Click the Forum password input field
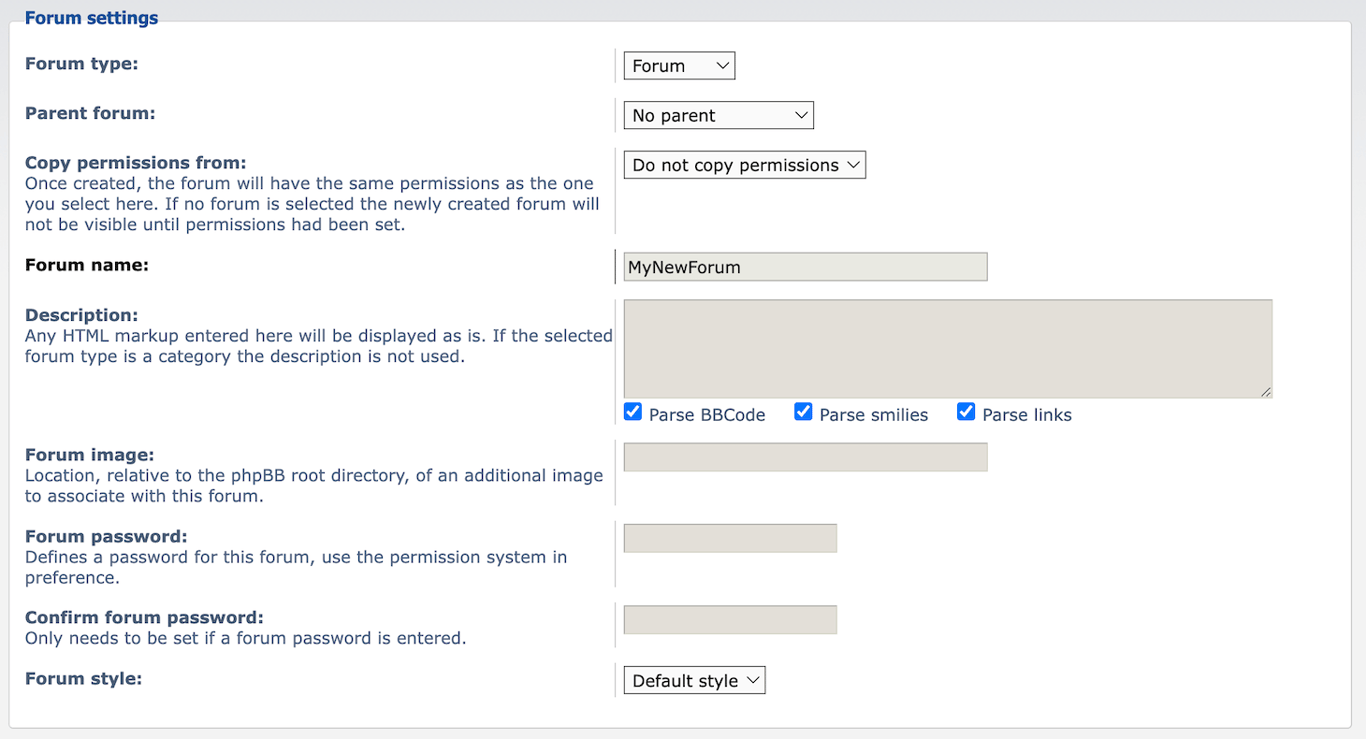Image resolution: width=1366 pixels, height=739 pixels. (x=729, y=537)
